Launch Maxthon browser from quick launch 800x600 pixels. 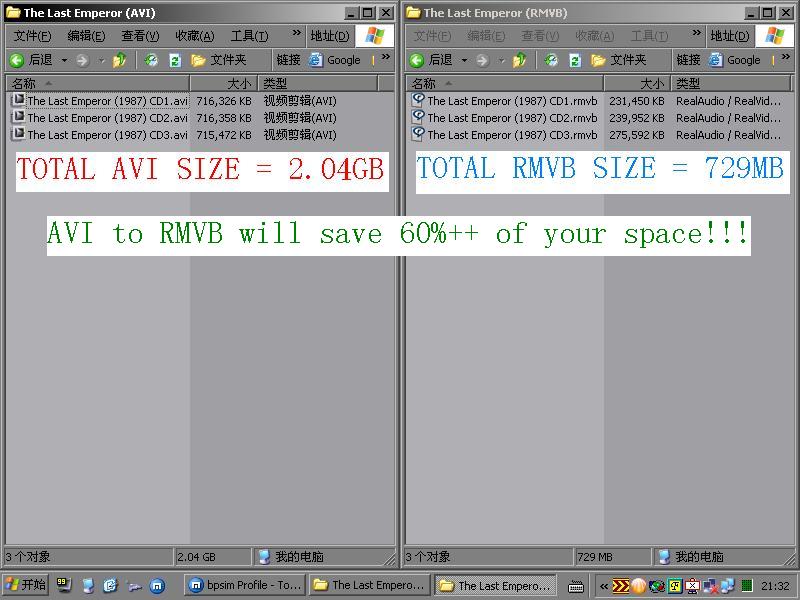157,586
